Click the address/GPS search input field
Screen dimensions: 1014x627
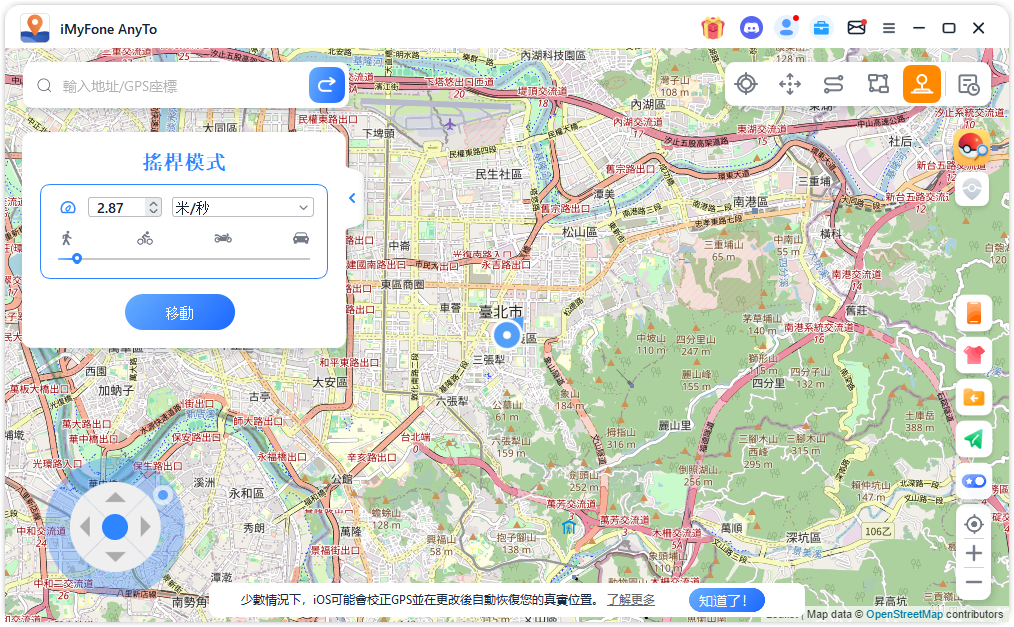(x=181, y=85)
